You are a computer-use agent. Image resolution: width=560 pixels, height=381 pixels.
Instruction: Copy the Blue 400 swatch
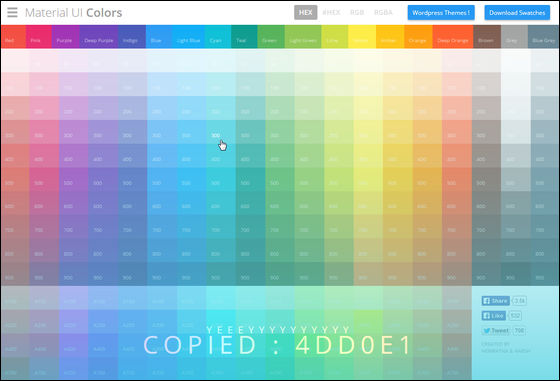(x=162, y=155)
